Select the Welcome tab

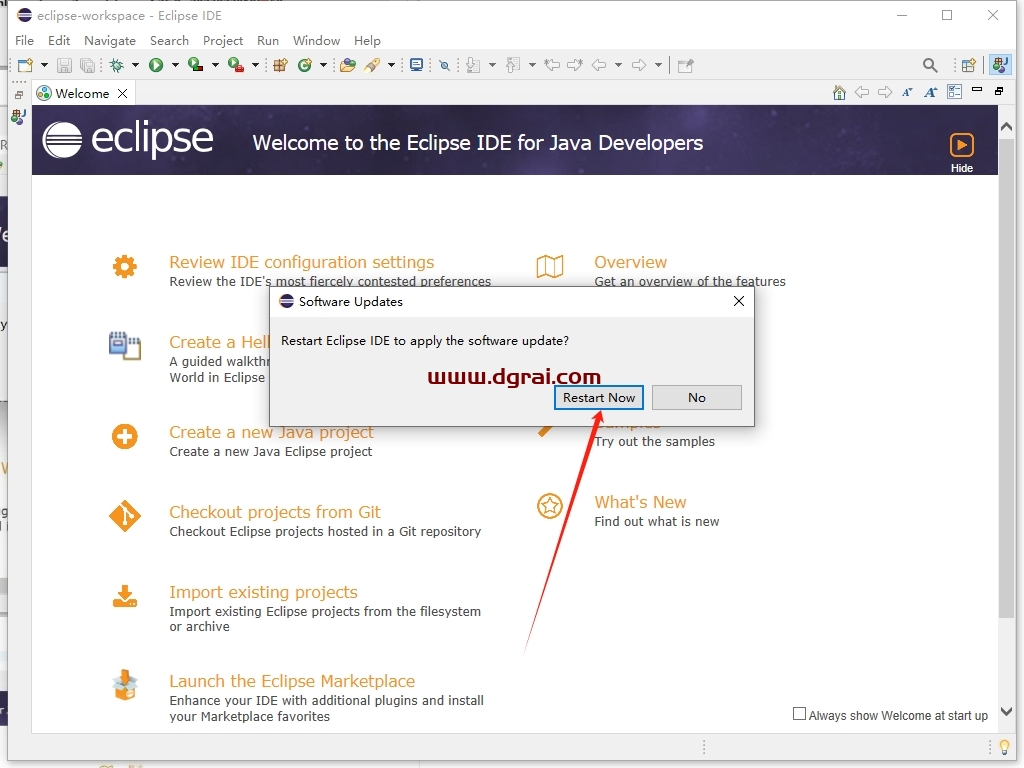[x=82, y=93]
